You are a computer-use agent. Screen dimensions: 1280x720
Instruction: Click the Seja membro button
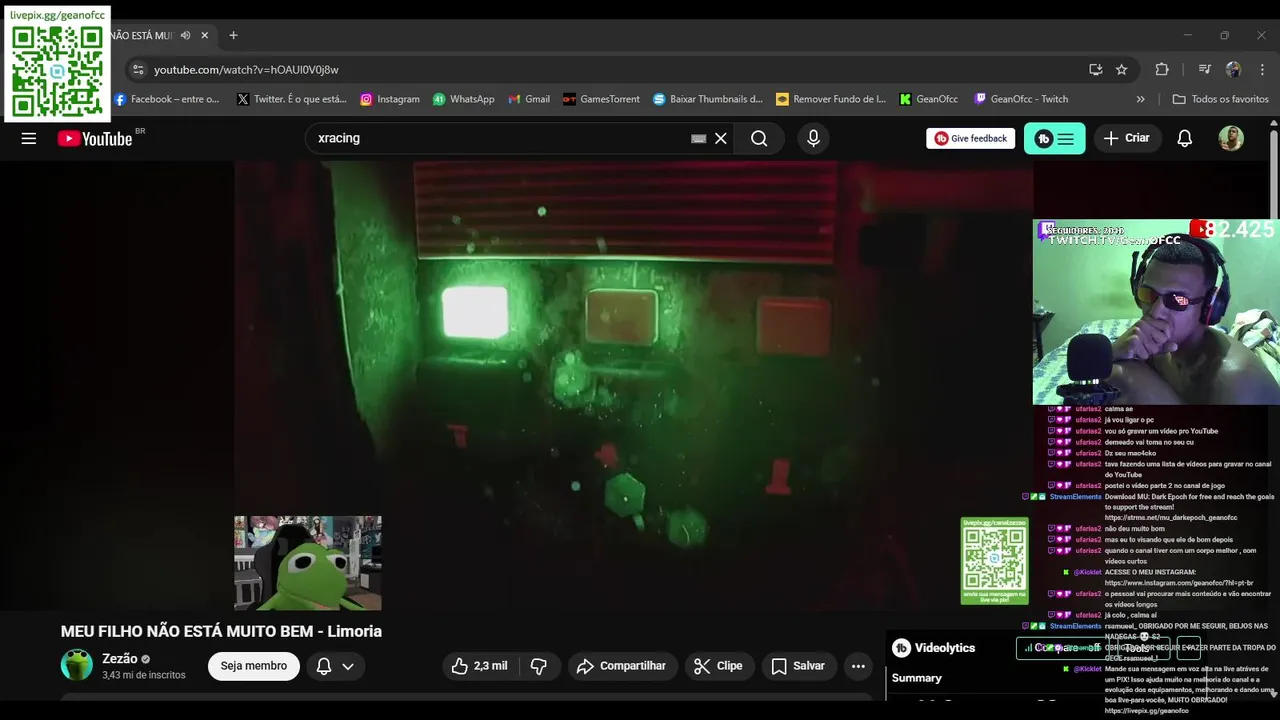[x=254, y=666]
